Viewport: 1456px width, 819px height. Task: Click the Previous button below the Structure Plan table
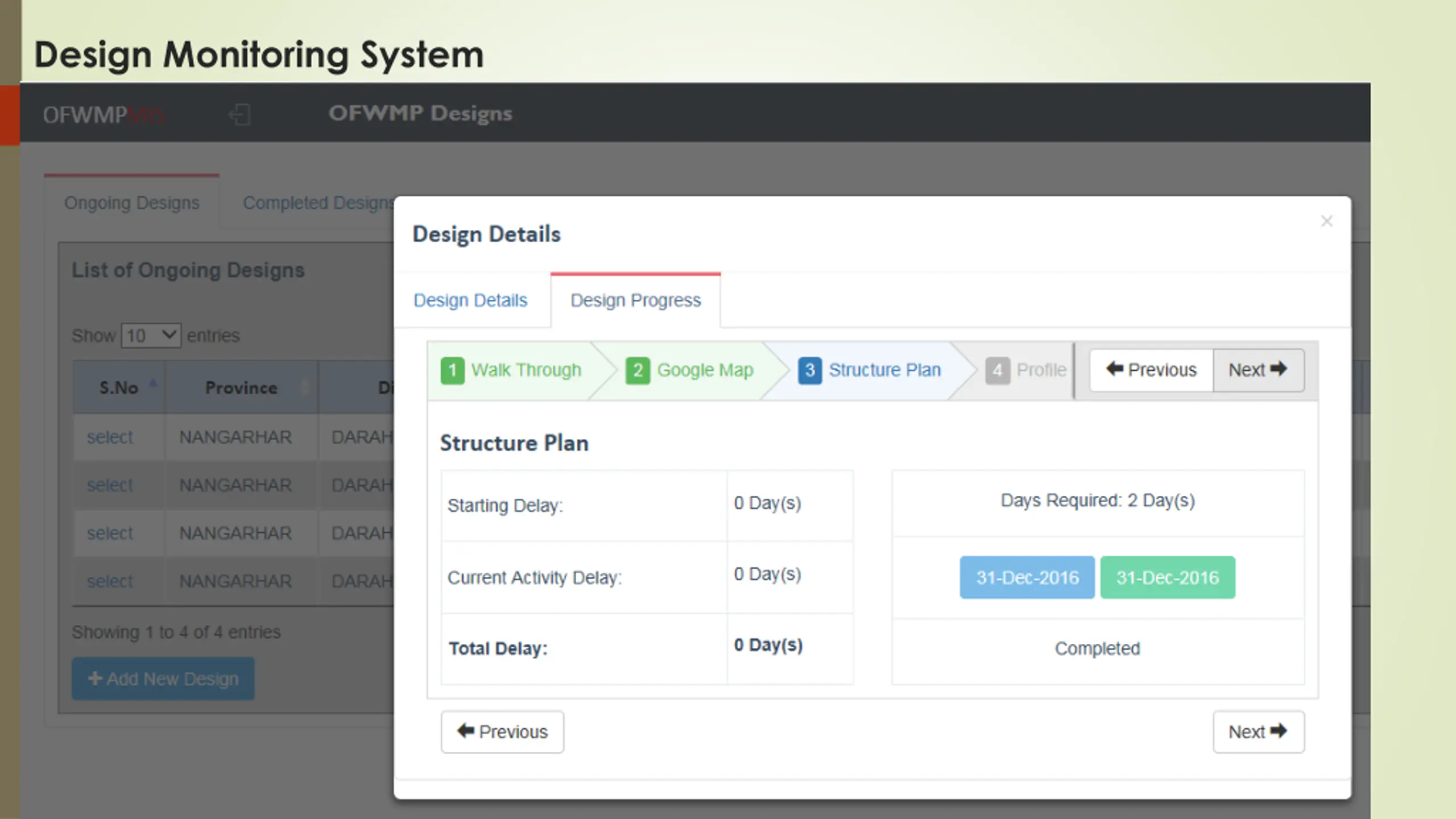click(502, 731)
